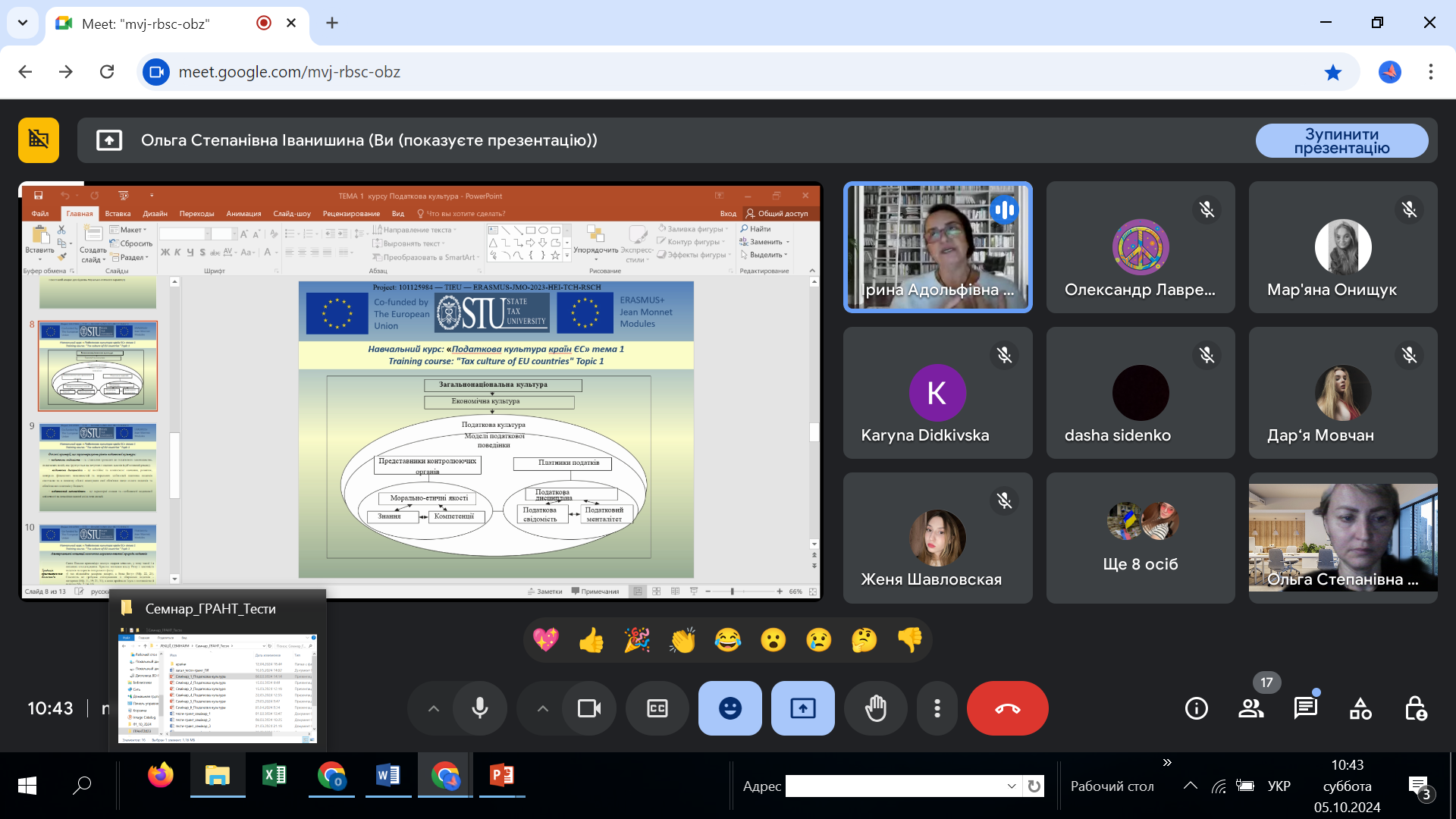Open PowerPoint from the taskbar
Image resolution: width=1456 pixels, height=819 pixels.
click(x=501, y=775)
